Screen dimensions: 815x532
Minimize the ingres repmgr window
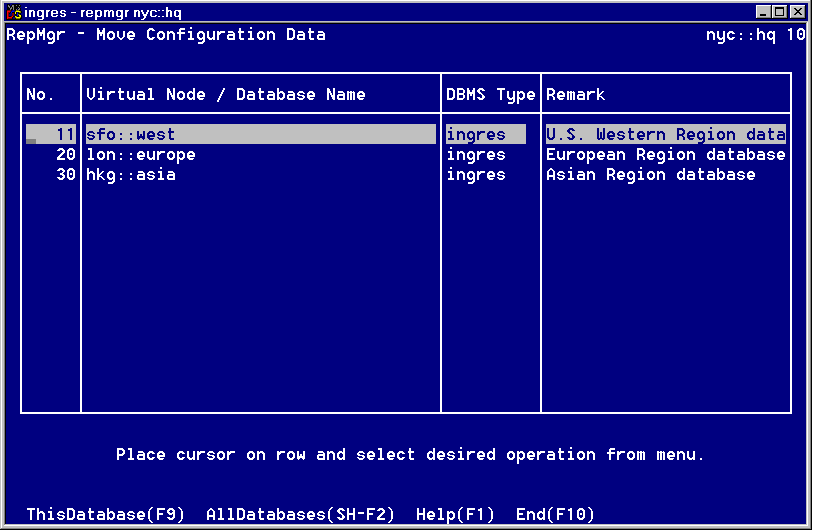pos(766,13)
